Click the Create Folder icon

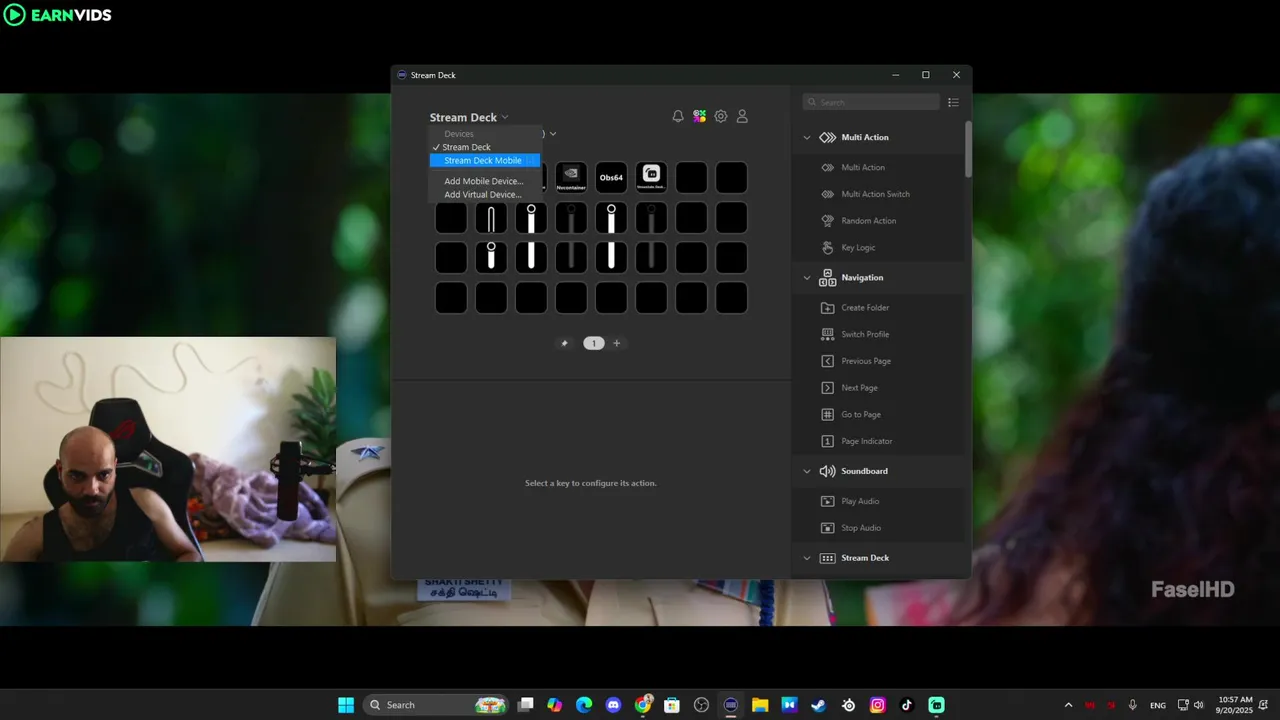tap(827, 308)
